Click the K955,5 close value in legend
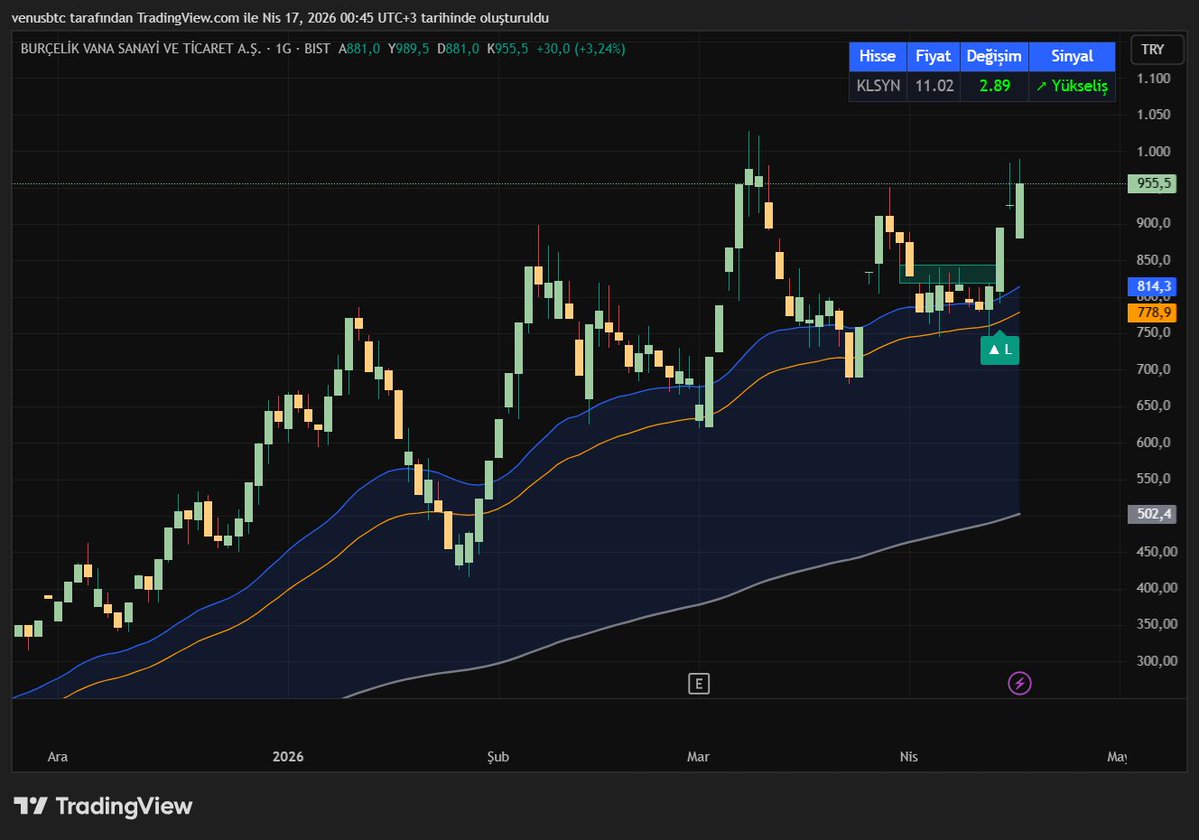The height and width of the screenshot is (840, 1199). click(507, 49)
